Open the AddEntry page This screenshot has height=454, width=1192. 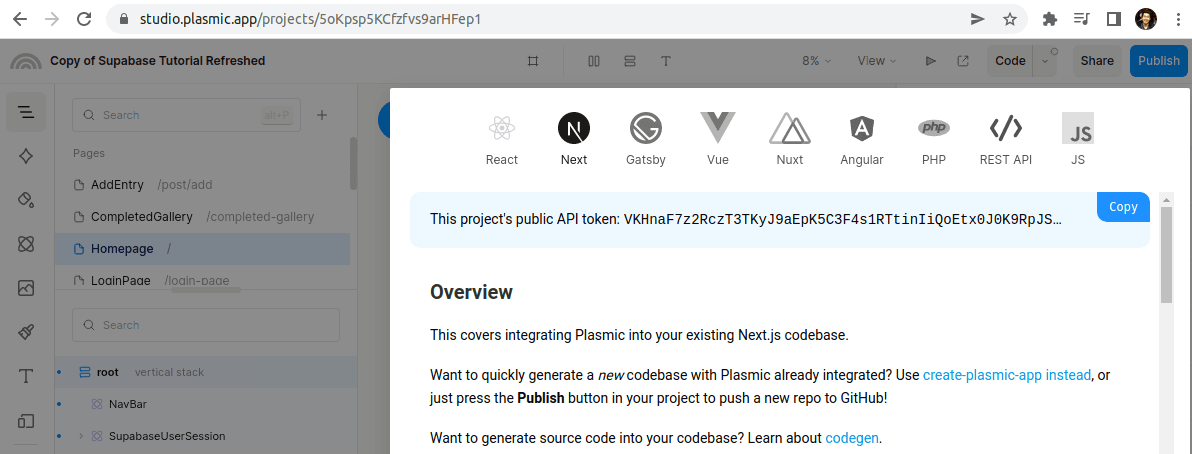(x=202, y=185)
